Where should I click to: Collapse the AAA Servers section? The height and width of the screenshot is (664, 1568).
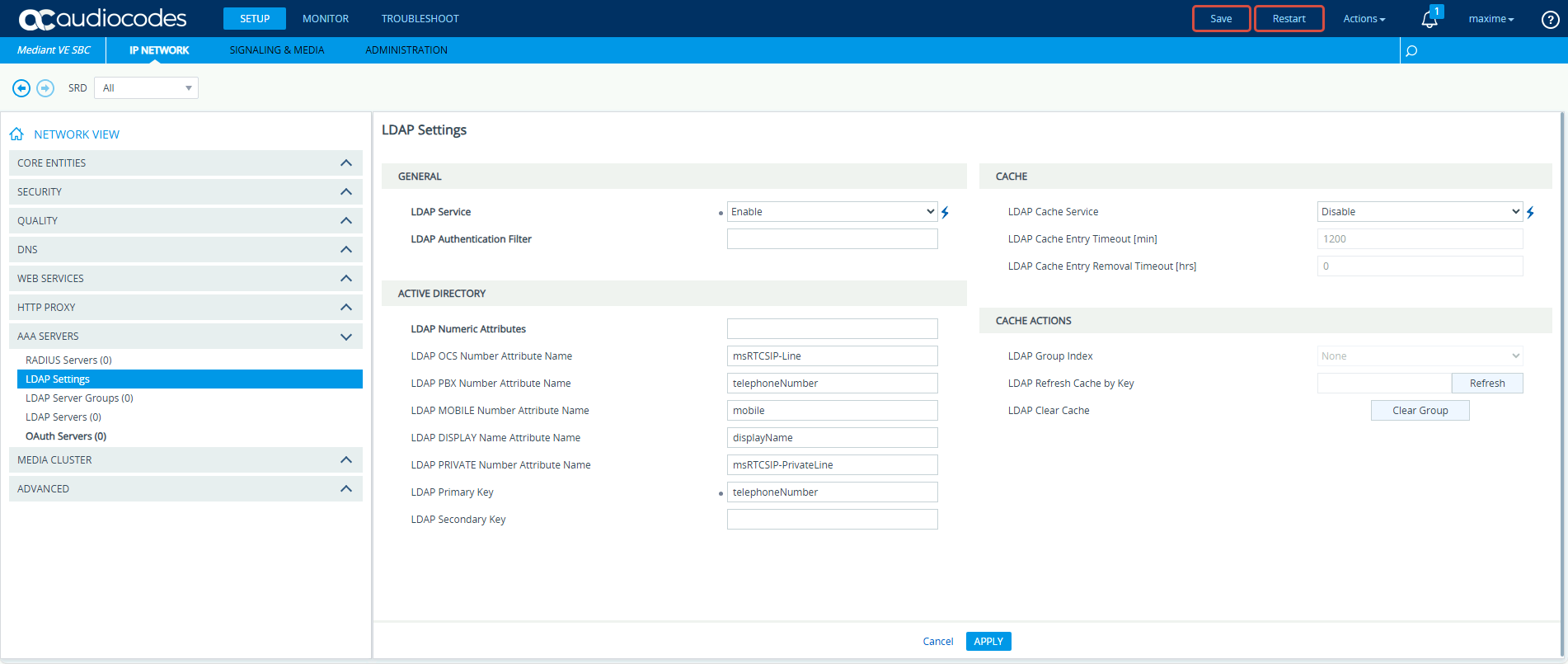(x=346, y=337)
